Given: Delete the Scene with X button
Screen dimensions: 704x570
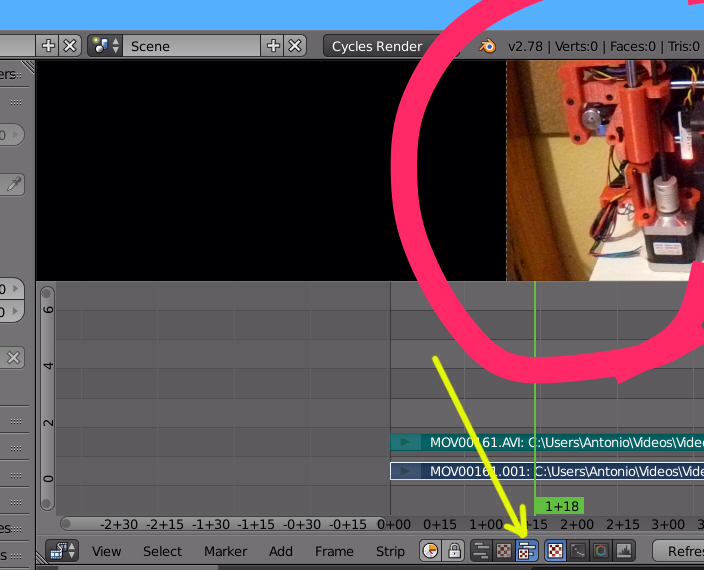Looking at the screenshot, I should point(295,46).
